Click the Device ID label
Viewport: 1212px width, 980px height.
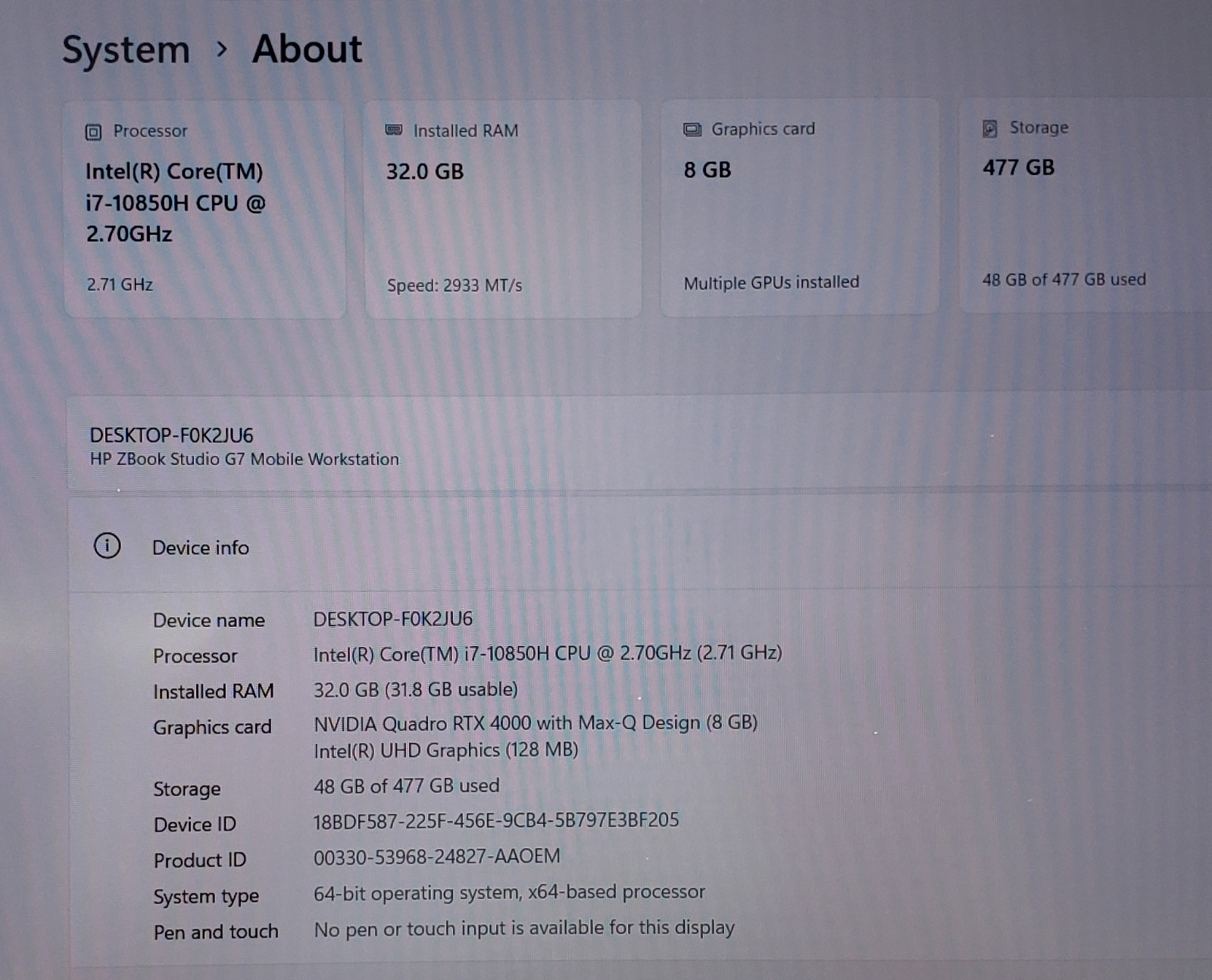tap(195, 824)
